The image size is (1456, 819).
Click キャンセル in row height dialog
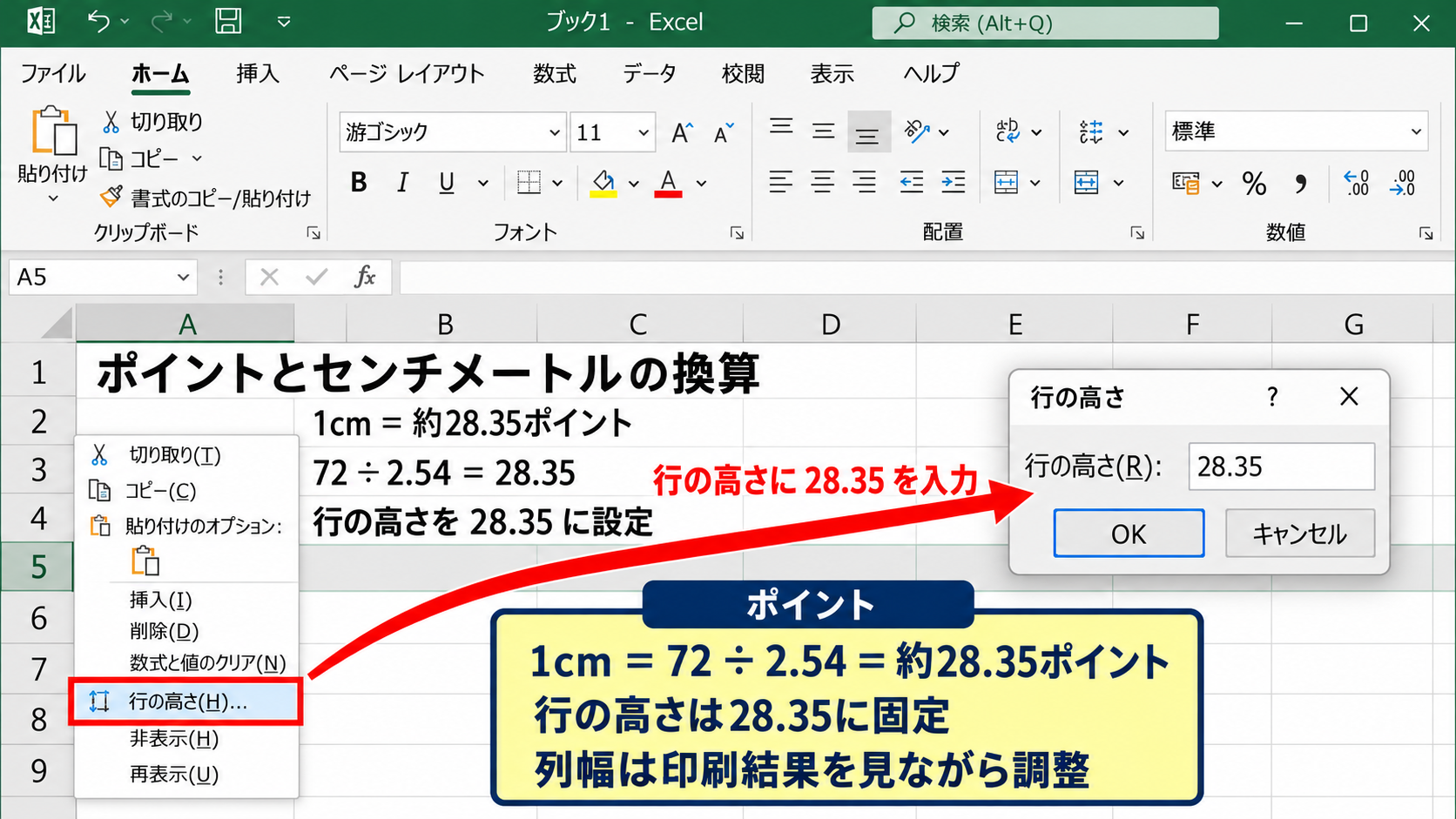[x=1300, y=534]
